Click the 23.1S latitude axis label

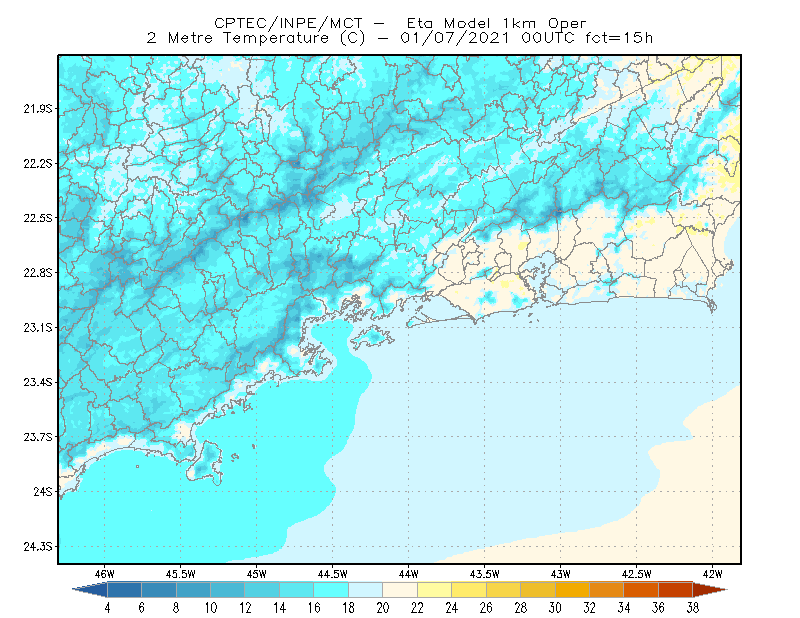(38, 327)
